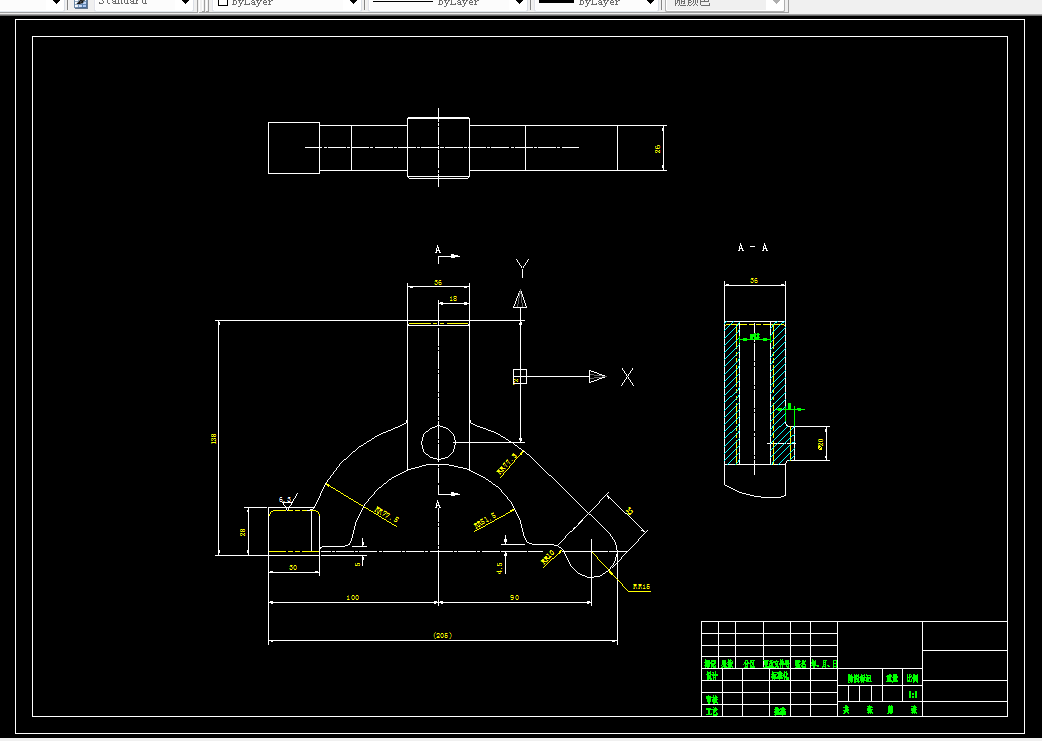Select the Ø20 diameter dimension in section view

pyautogui.click(x=821, y=443)
